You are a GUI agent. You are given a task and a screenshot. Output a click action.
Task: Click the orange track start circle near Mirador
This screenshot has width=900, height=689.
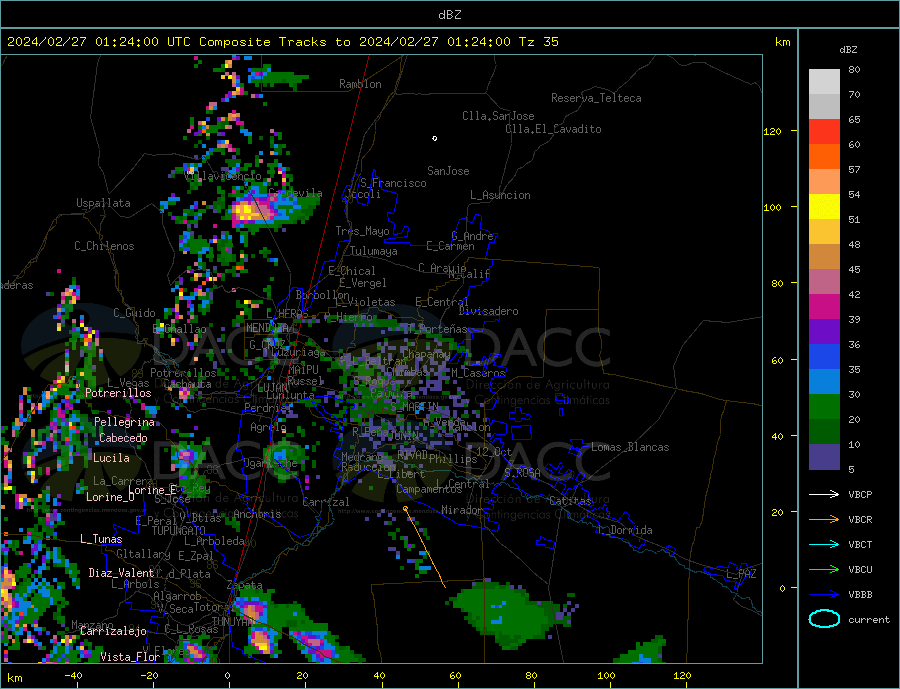tap(405, 509)
